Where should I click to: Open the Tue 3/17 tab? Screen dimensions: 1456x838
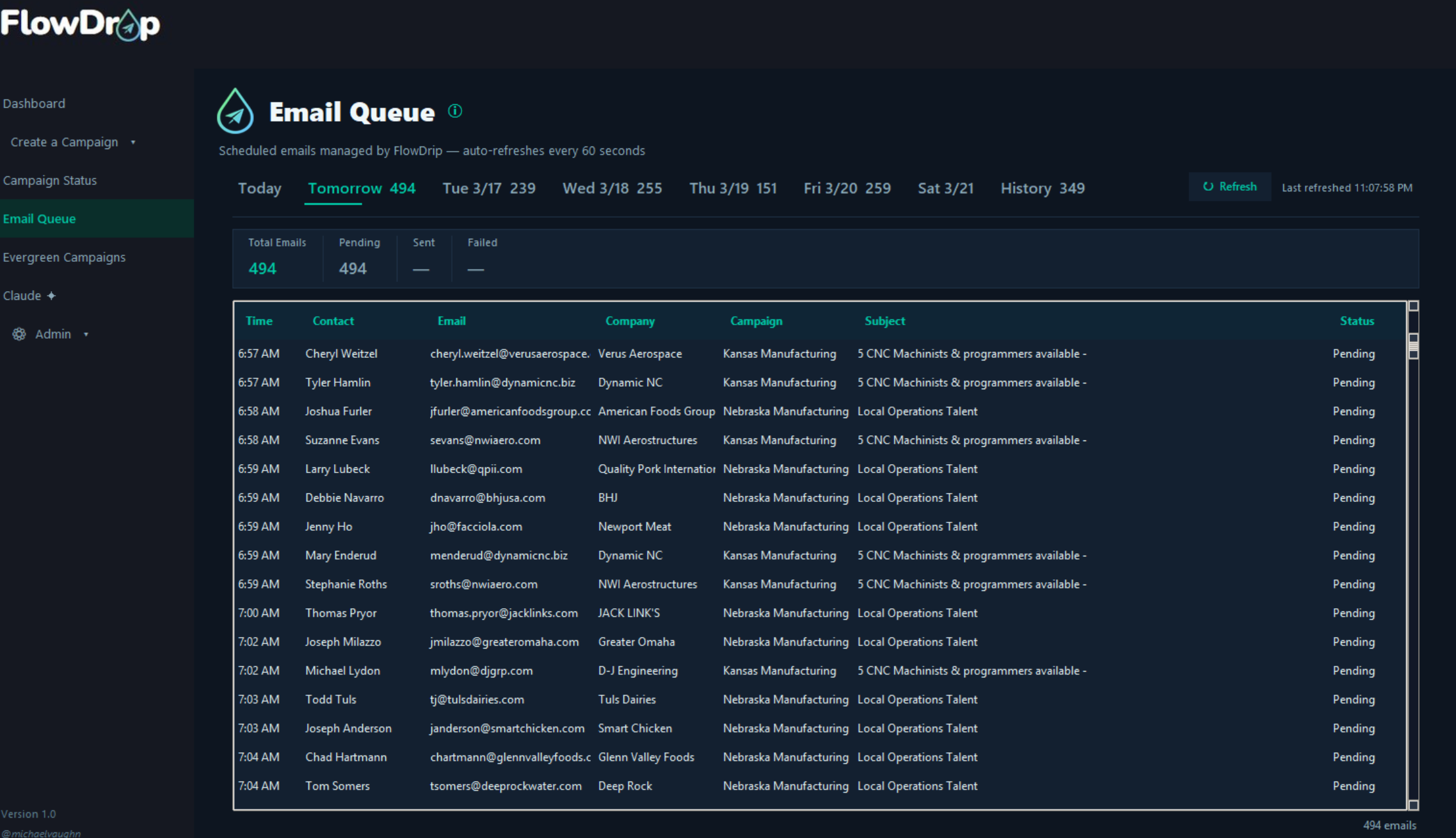click(x=488, y=188)
